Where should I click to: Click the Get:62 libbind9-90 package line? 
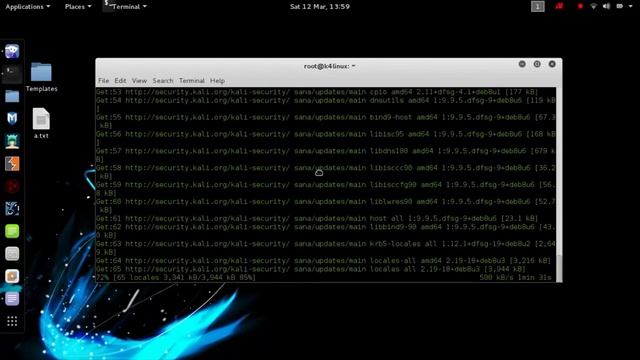[326, 231]
